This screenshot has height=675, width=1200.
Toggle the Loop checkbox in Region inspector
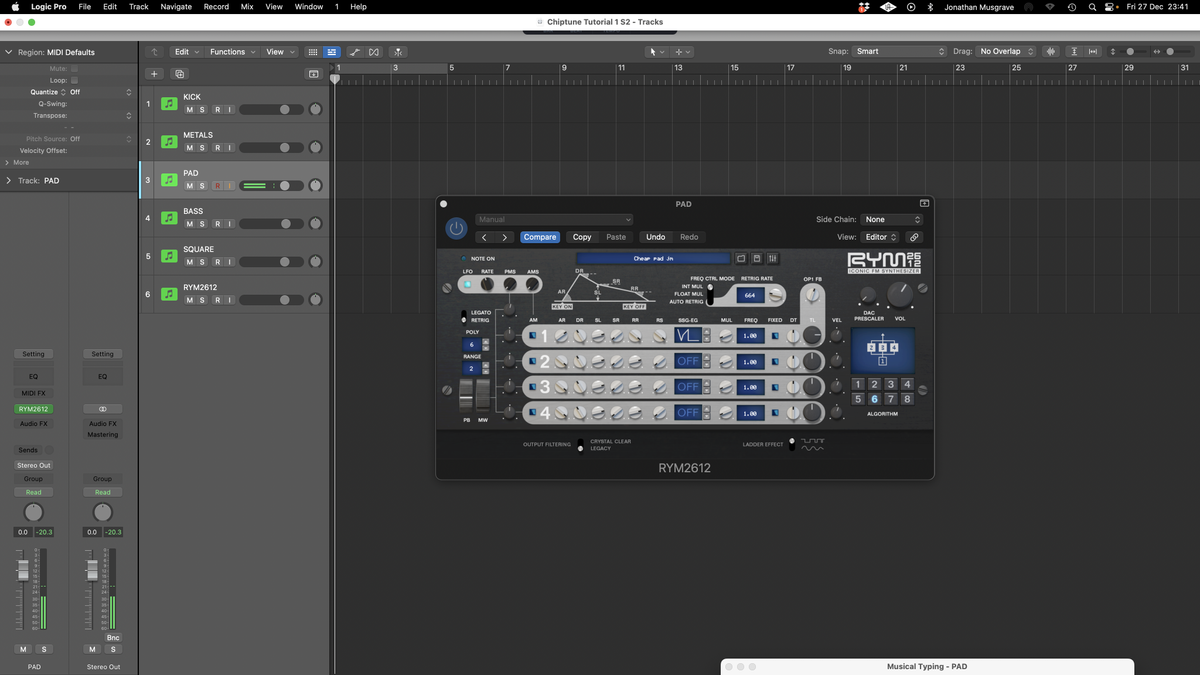coord(75,80)
